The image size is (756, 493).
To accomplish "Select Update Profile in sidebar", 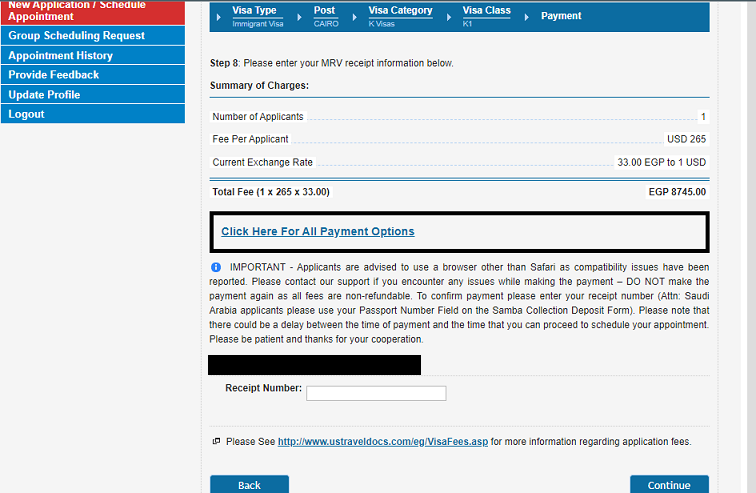I will point(93,94).
